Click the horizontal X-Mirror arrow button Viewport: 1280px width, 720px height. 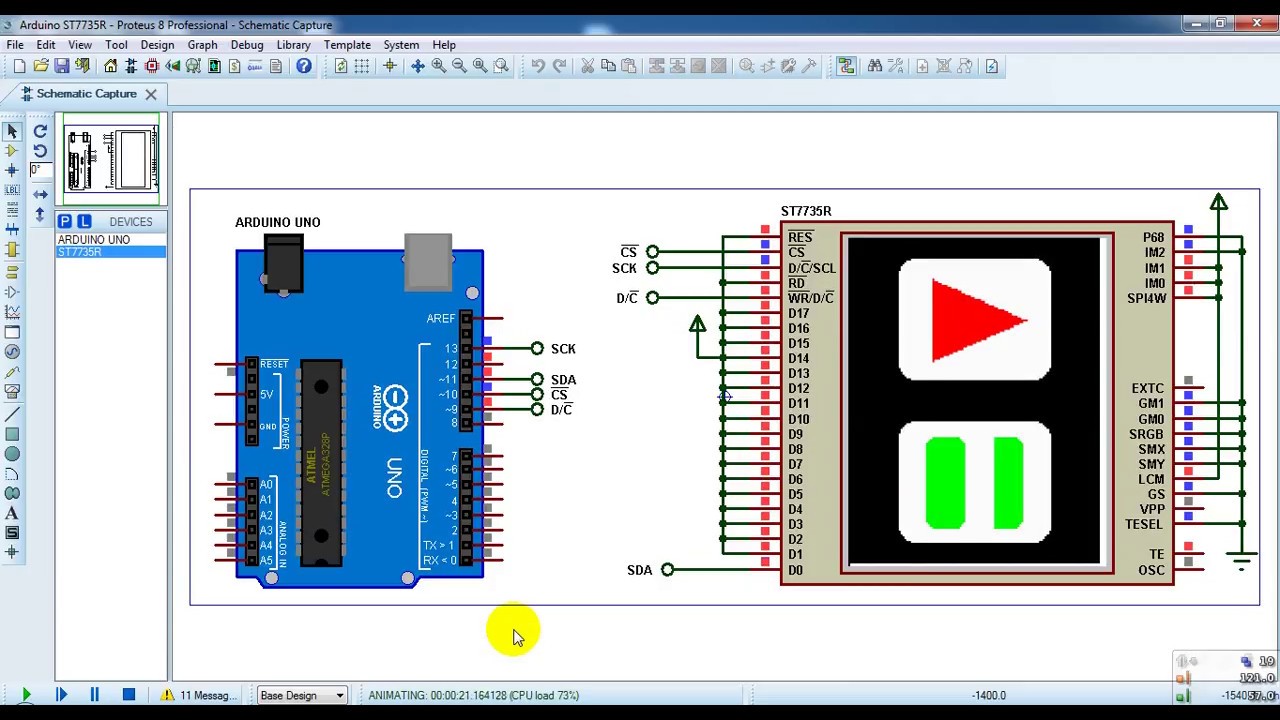pos(40,194)
